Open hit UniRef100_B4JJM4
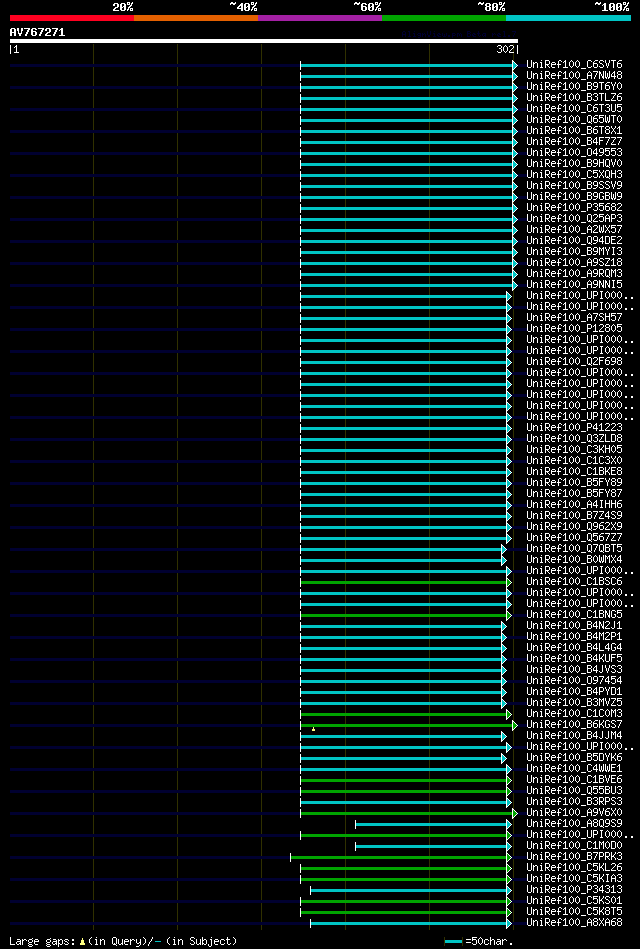This screenshot has height=949, width=640. (x=574, y=736)
